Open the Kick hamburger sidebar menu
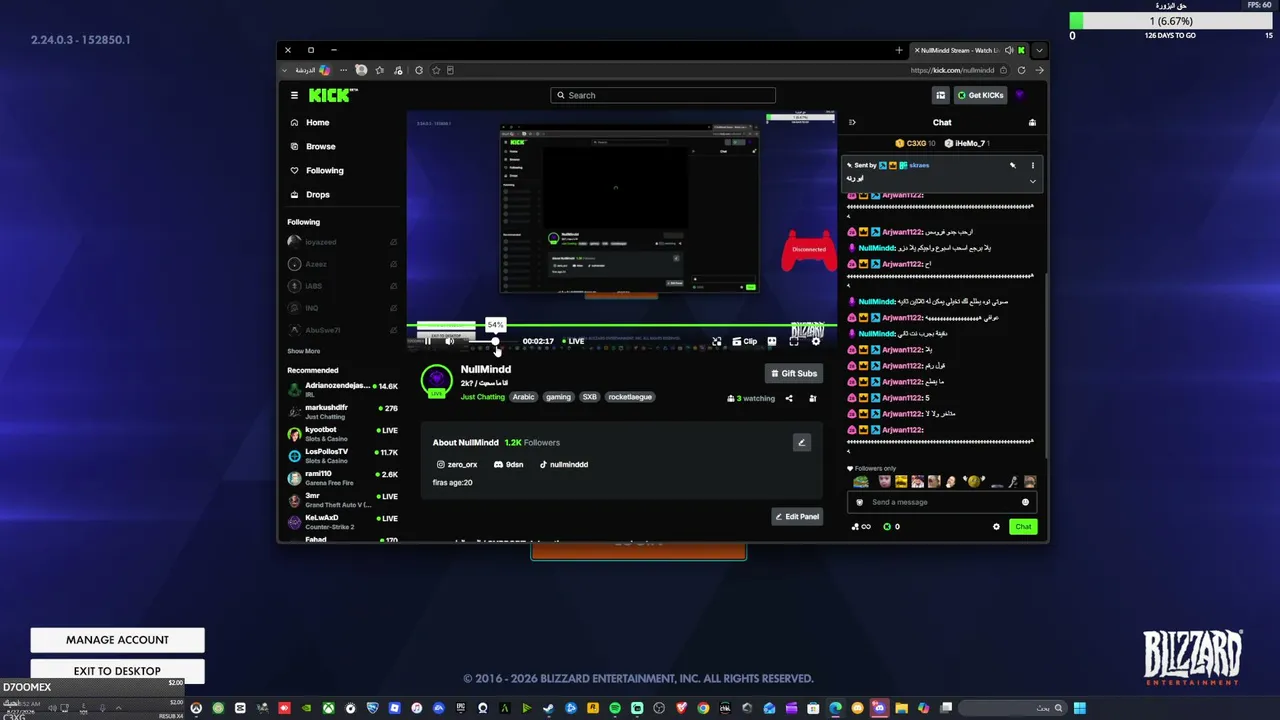Screen dimensions: 1280x720 (x=294, y=95)
